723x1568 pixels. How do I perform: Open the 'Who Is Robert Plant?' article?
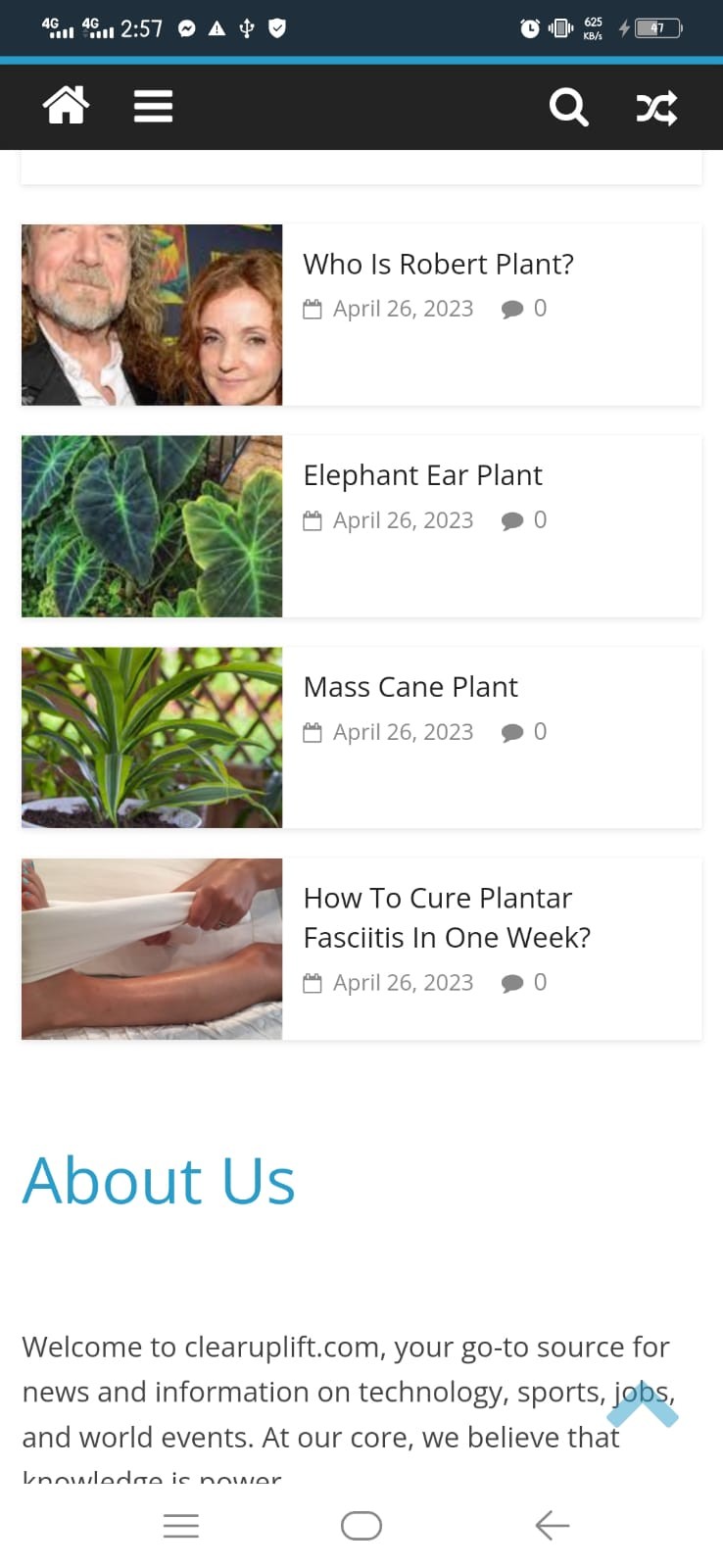438,265
